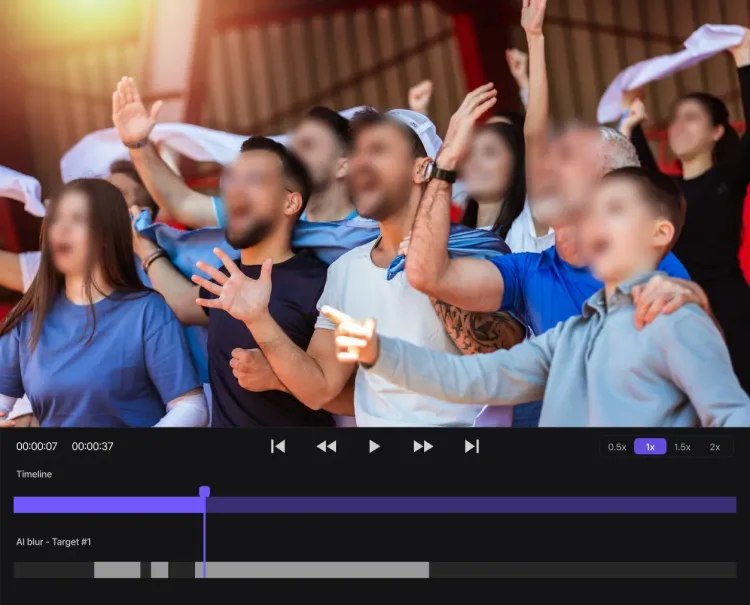Click the played portion of the timeline bar
Screen dimensions: 750x605
click(x=108, y=505)
